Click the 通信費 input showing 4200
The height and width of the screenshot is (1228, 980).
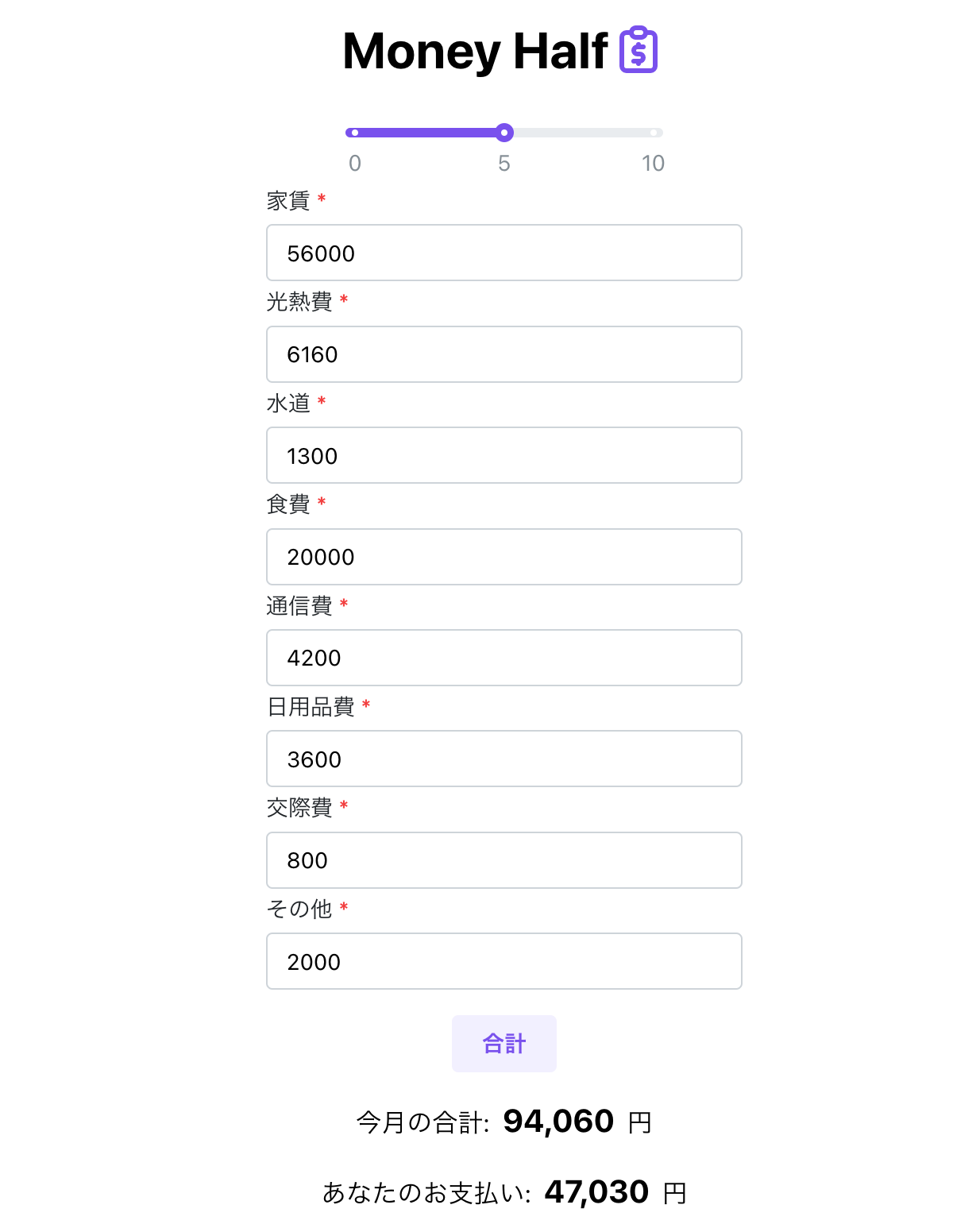pyautogui.click(x=504, y=658)
